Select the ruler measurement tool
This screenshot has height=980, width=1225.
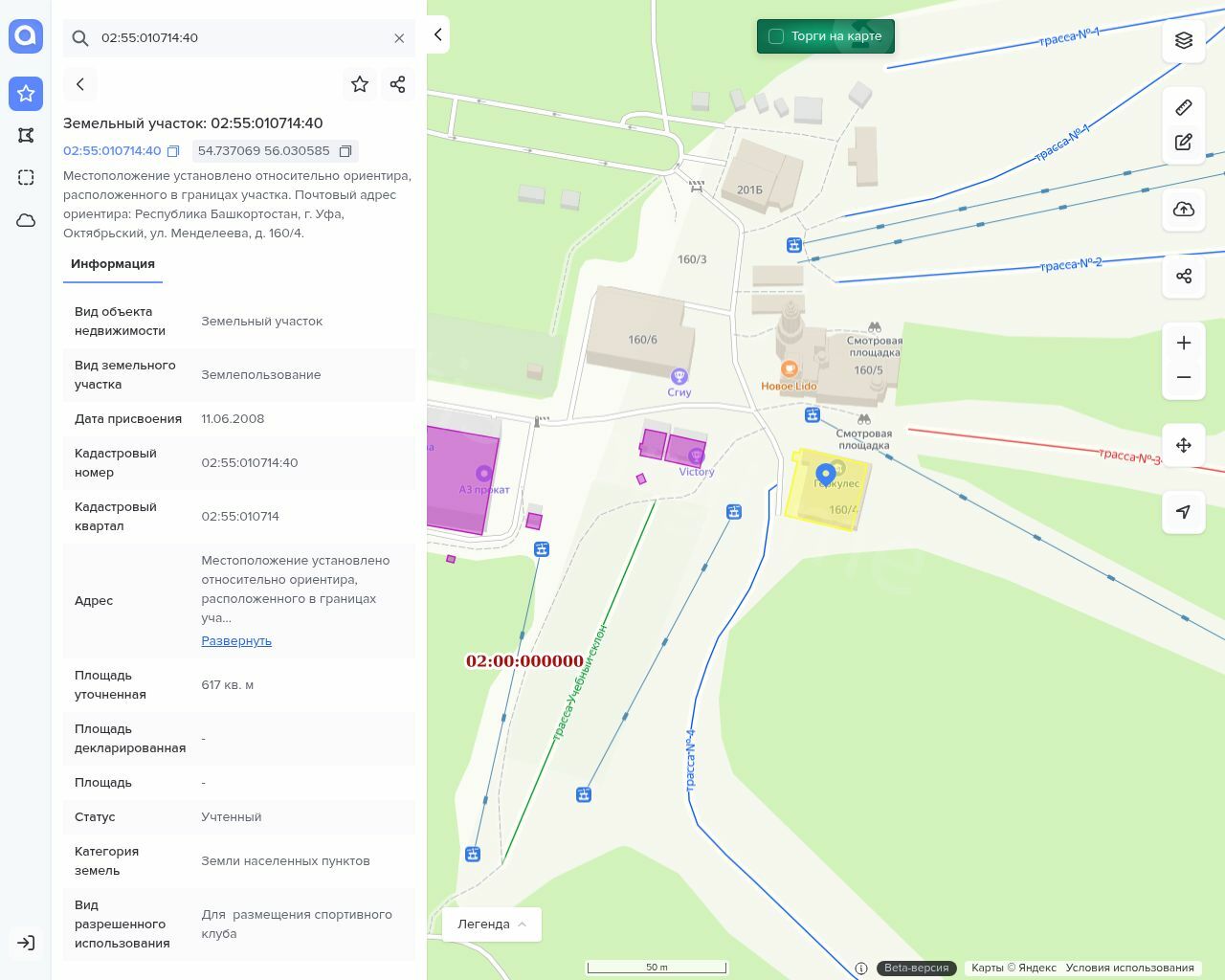pos(1184,107)
